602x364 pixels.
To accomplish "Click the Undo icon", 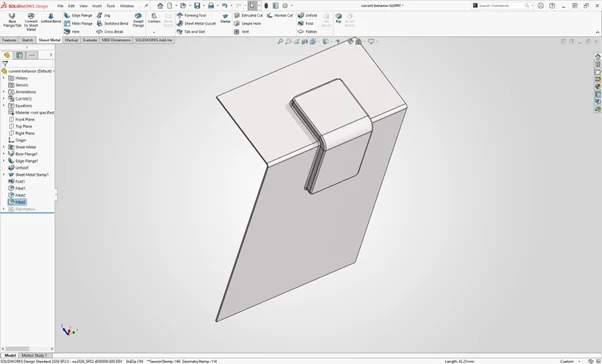I will click(x=225, y=5).
